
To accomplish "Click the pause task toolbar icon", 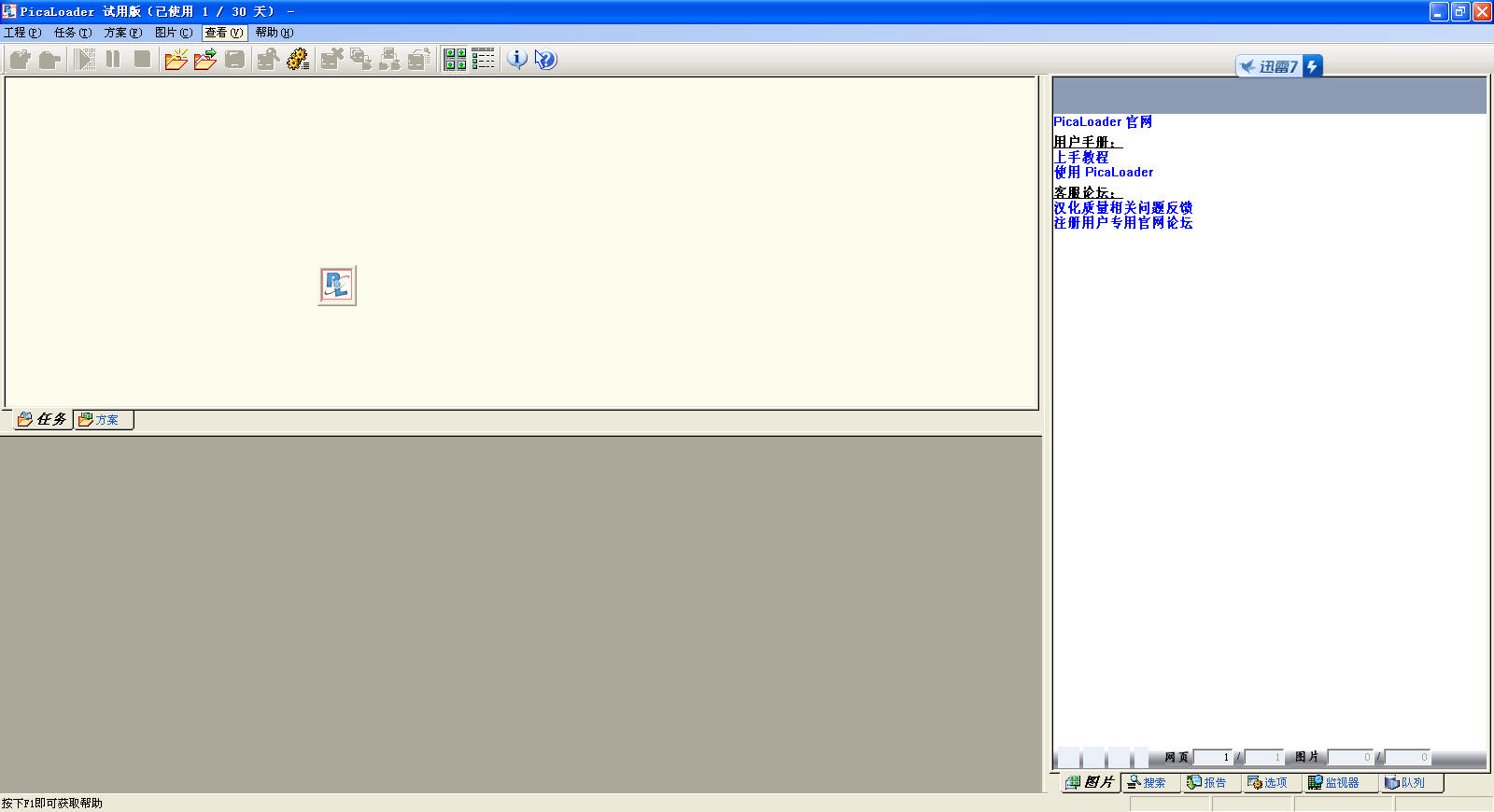I will (x=113, y=60).
